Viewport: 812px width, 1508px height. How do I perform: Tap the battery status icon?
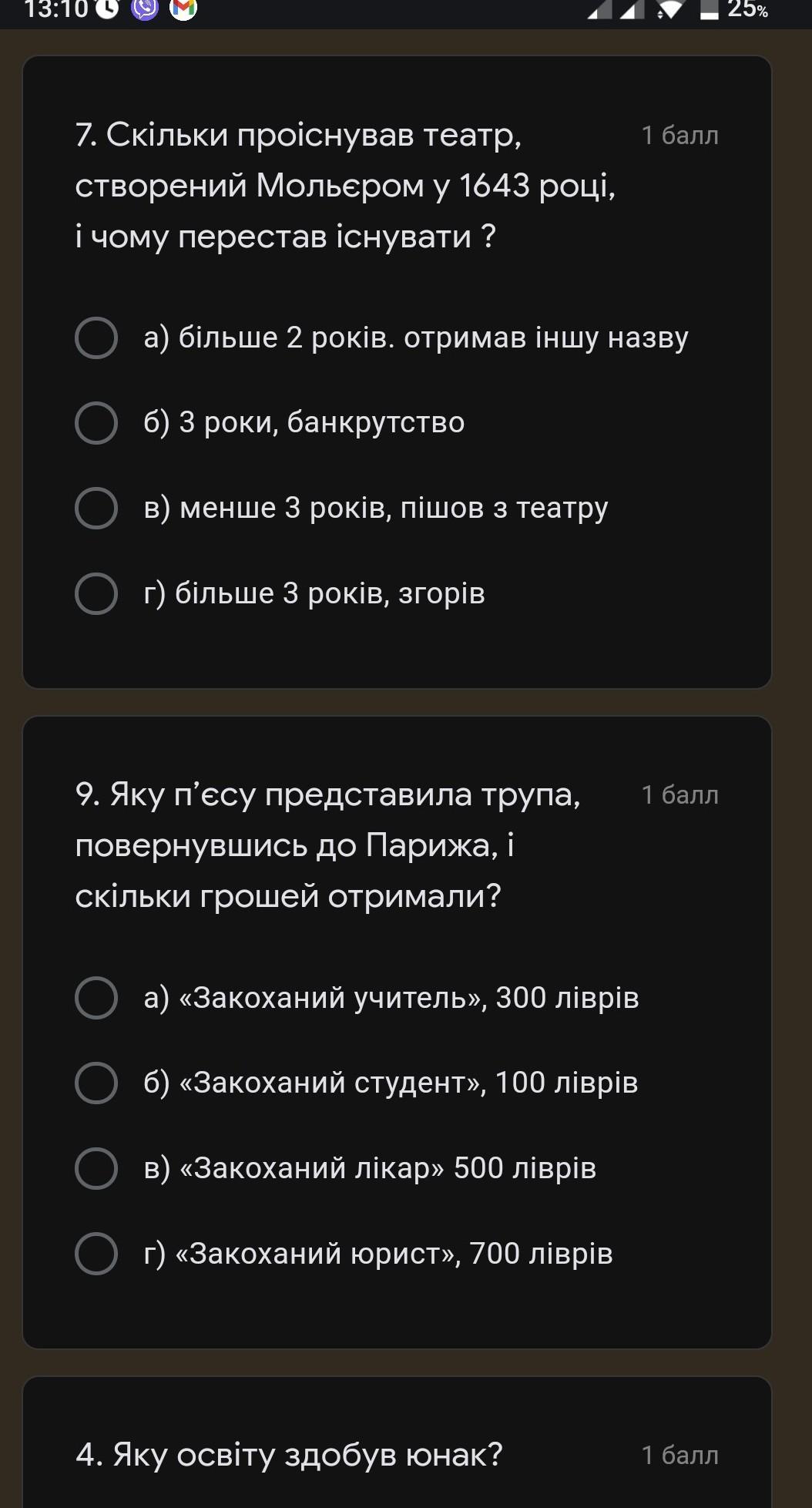(x=710, y=9)
